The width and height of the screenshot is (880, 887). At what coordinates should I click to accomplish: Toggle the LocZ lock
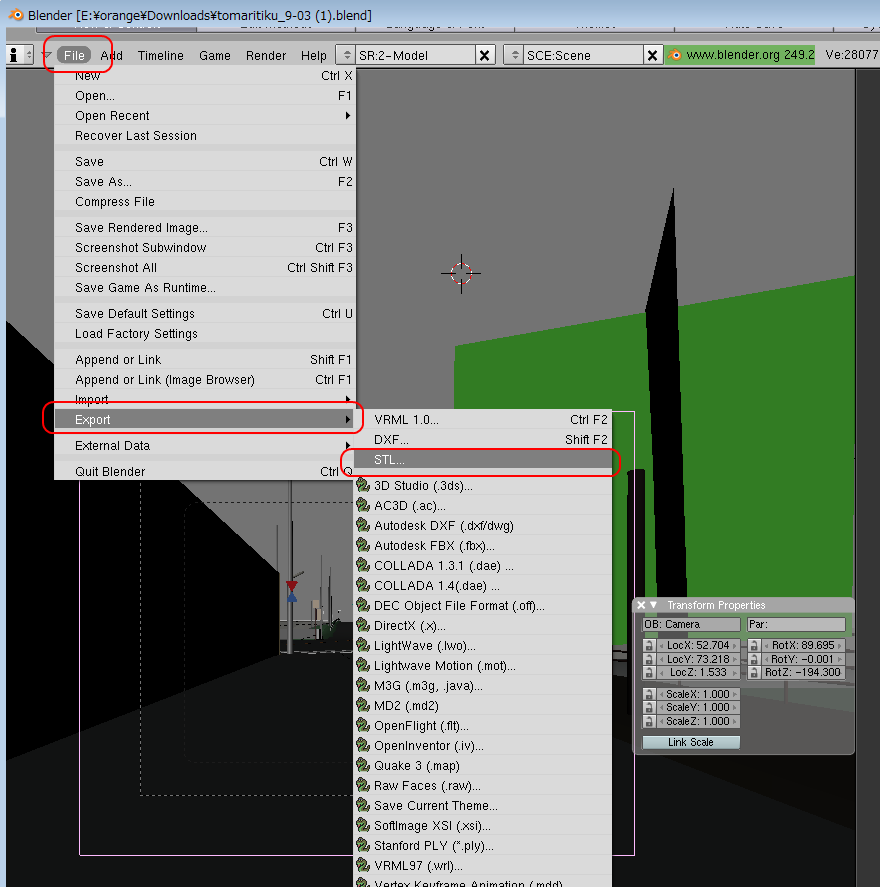click(x=649, y=673)
